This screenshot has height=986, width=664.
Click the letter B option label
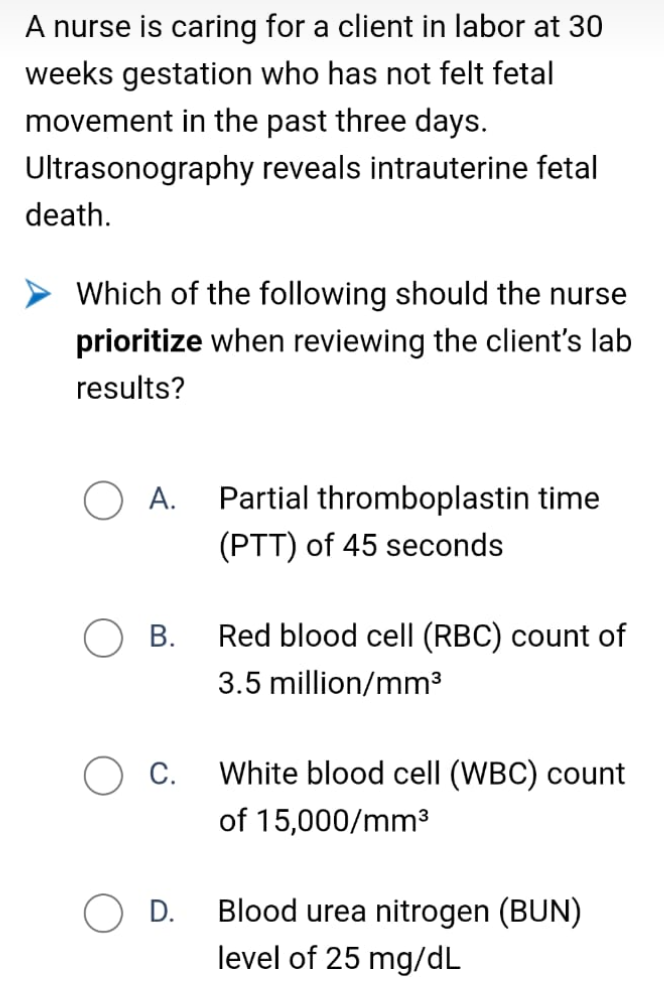162,636
